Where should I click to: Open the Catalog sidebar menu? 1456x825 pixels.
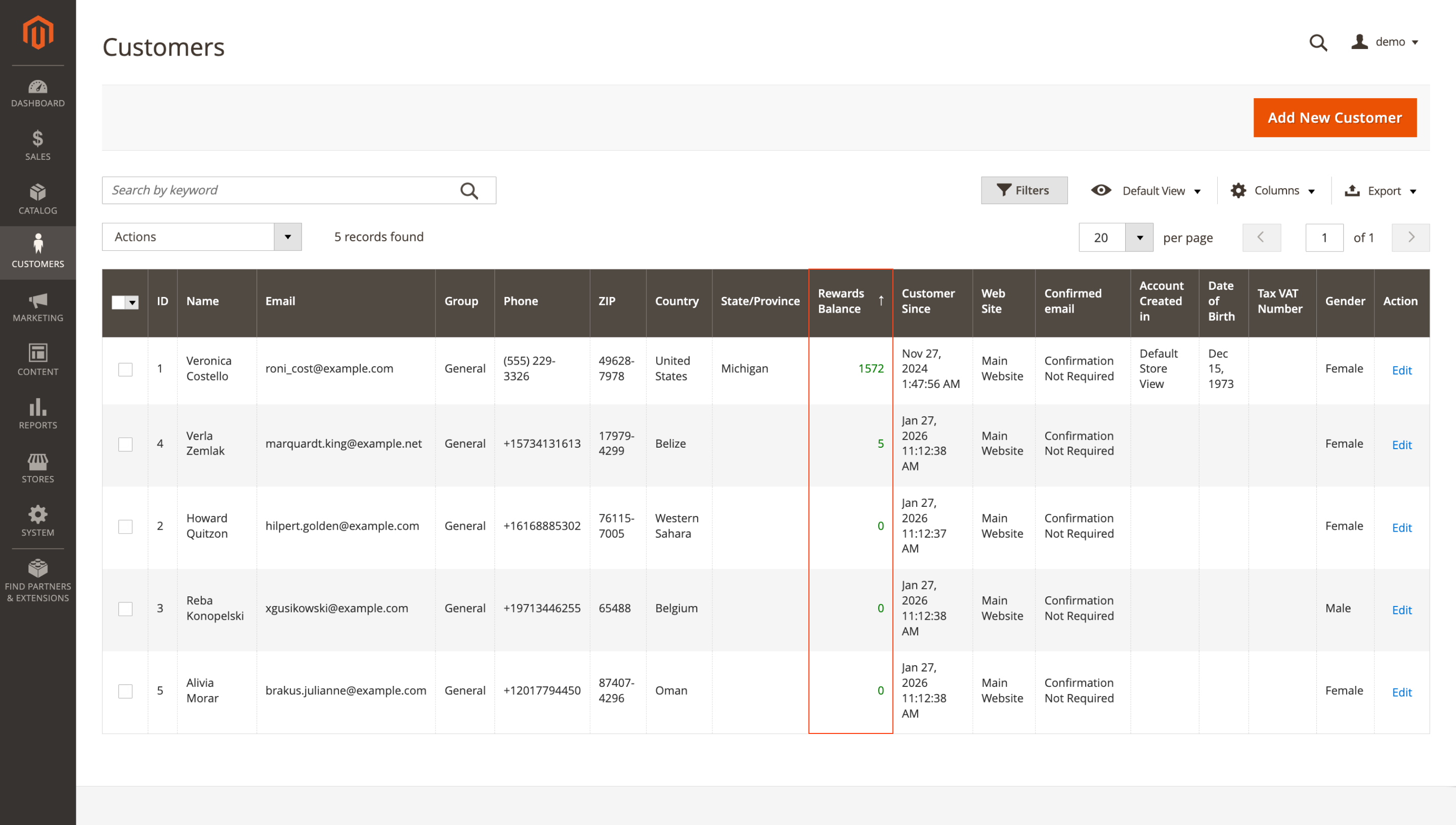(x=38, y=199)
